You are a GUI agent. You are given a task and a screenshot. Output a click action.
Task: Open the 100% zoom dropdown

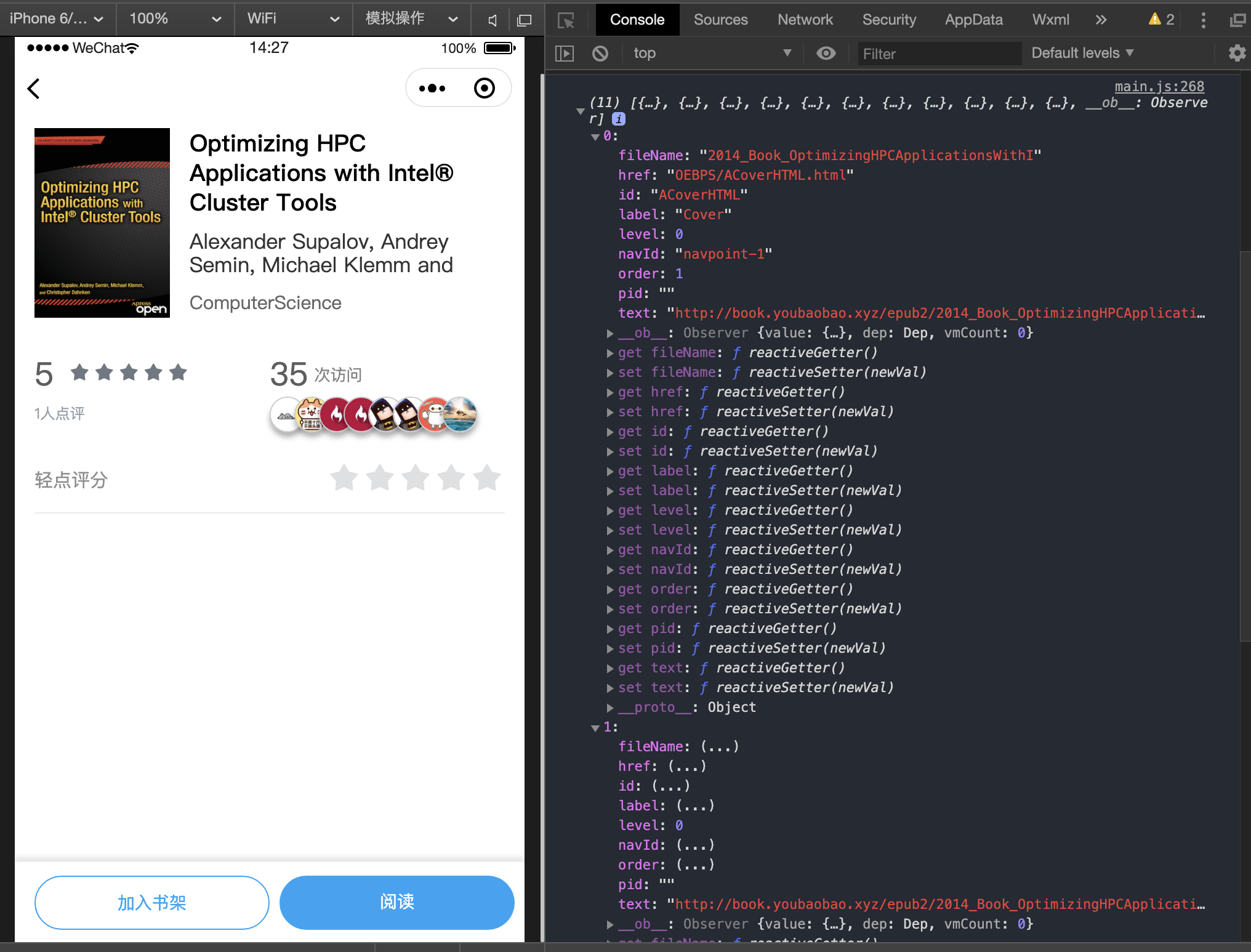pyautogui.click(x=175, y=19)
